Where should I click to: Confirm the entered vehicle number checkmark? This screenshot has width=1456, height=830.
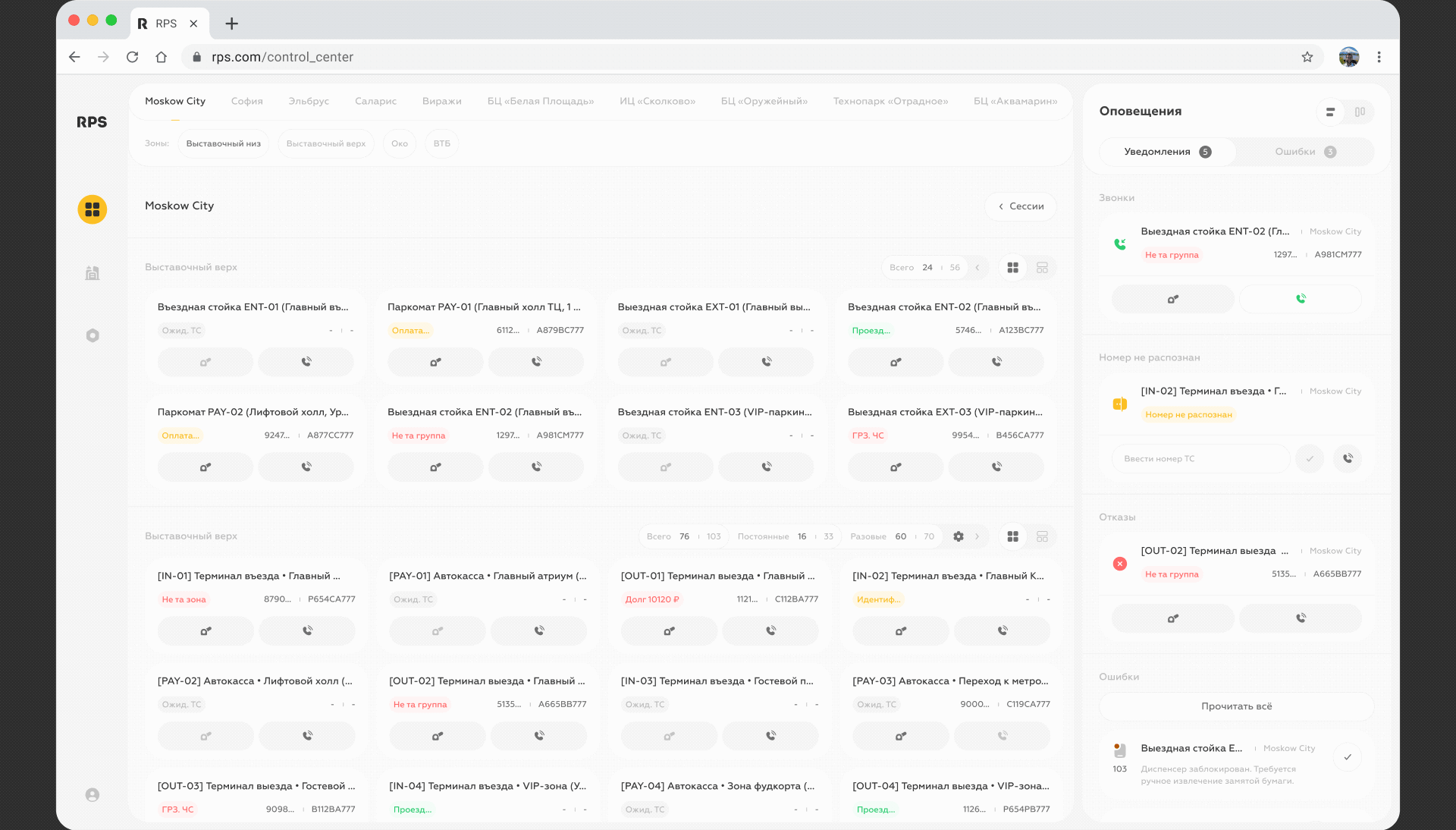click(x=1310, y=458)
